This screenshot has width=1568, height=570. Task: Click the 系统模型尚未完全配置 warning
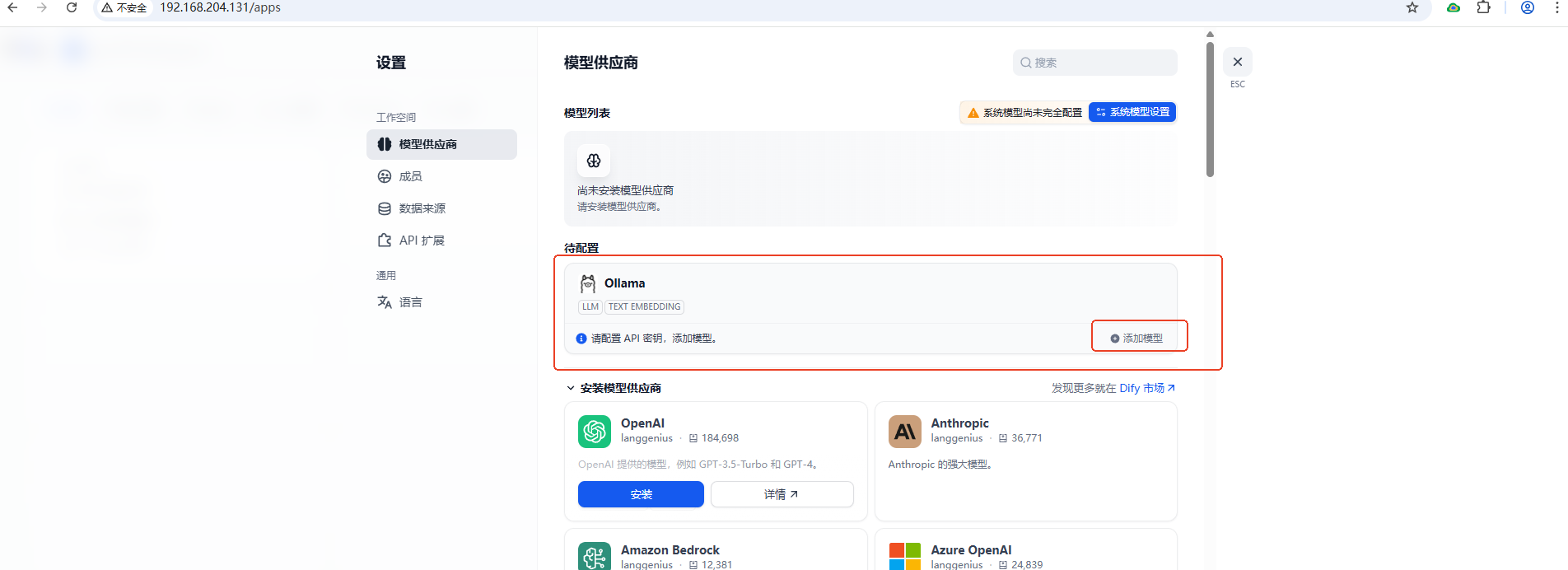point(1024,113)
